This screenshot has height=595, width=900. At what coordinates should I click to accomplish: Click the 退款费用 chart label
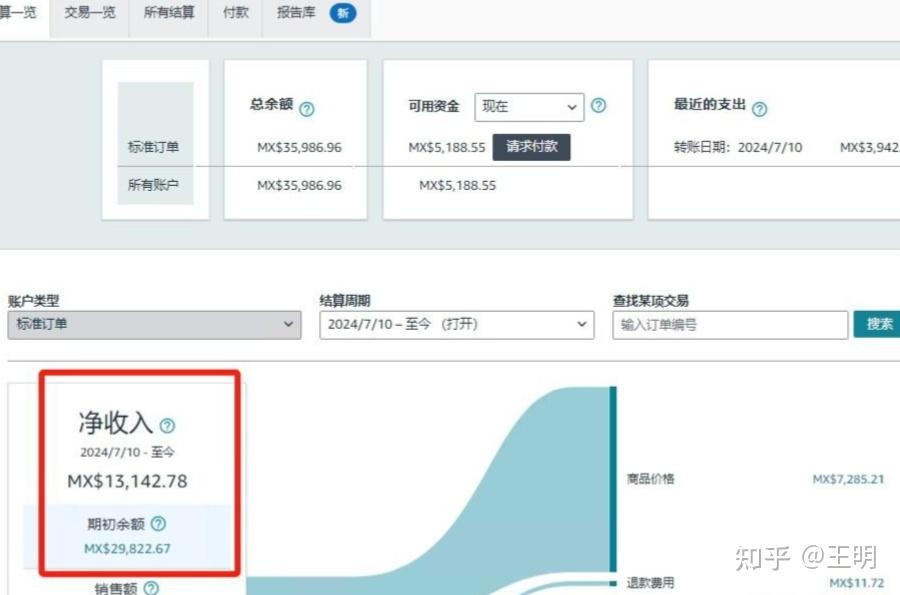(650, 583)
